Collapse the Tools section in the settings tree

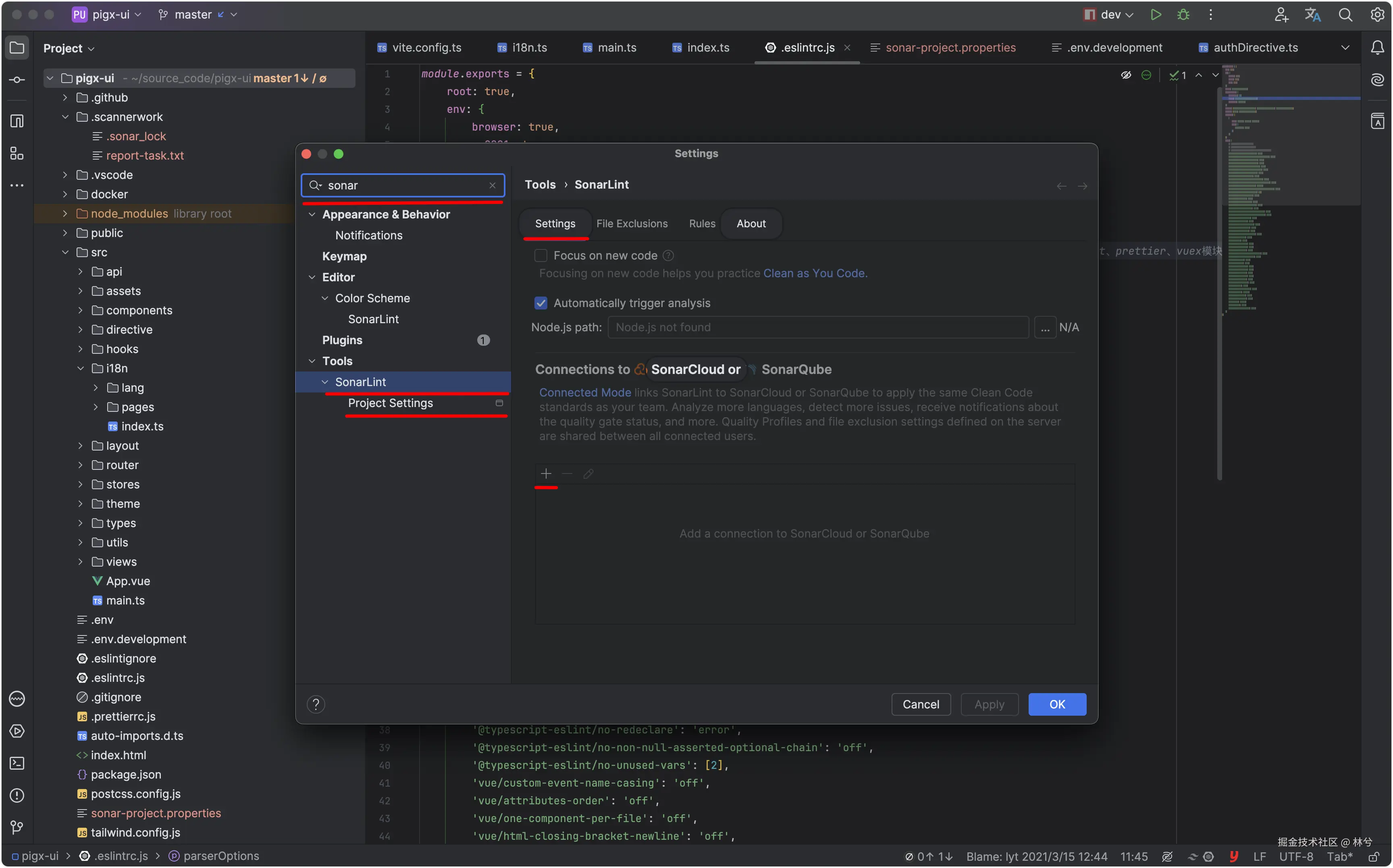click(x=312, y=361)
